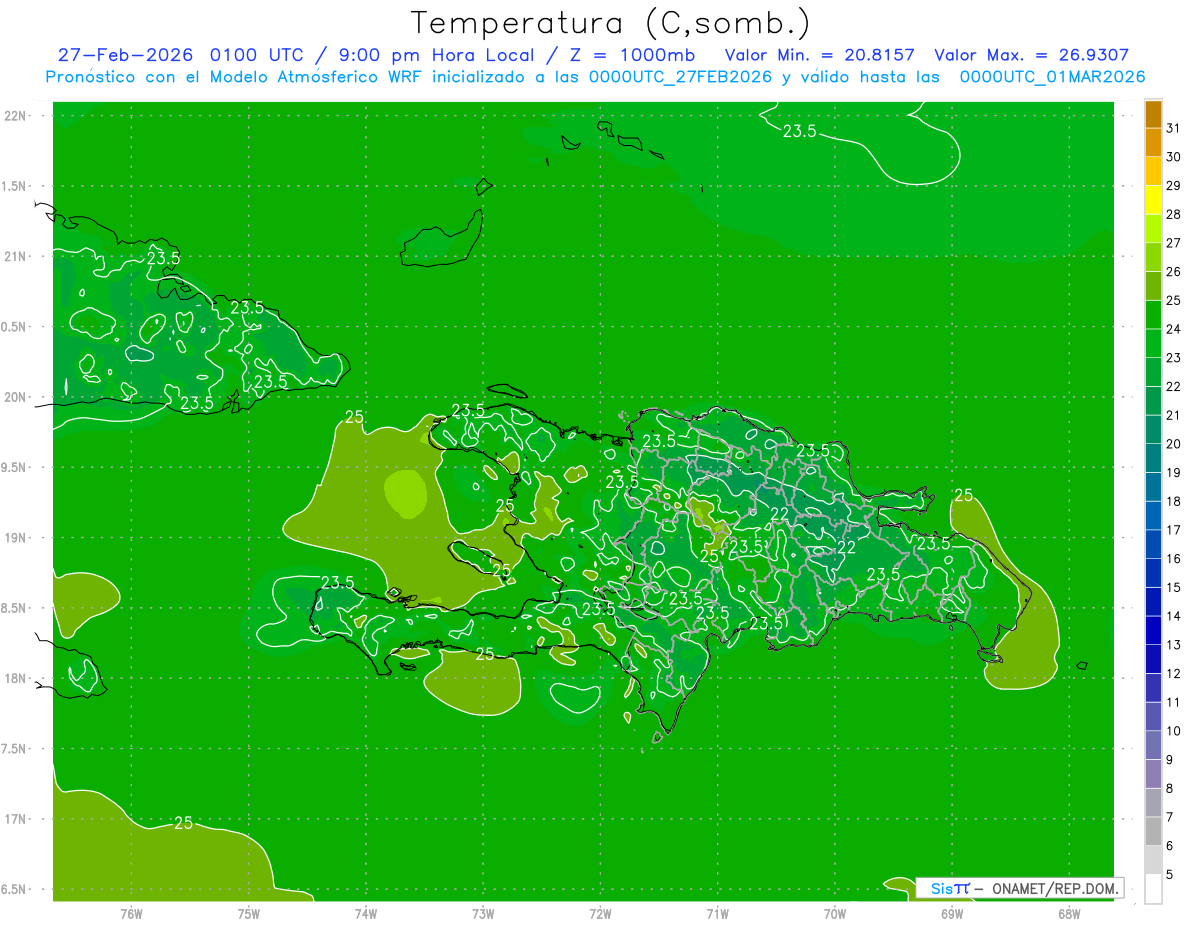Pick the yellow swatch between 28 and 29
Image resolution: width=1200 pixels, height=927 pixels.
[1153, 200]
